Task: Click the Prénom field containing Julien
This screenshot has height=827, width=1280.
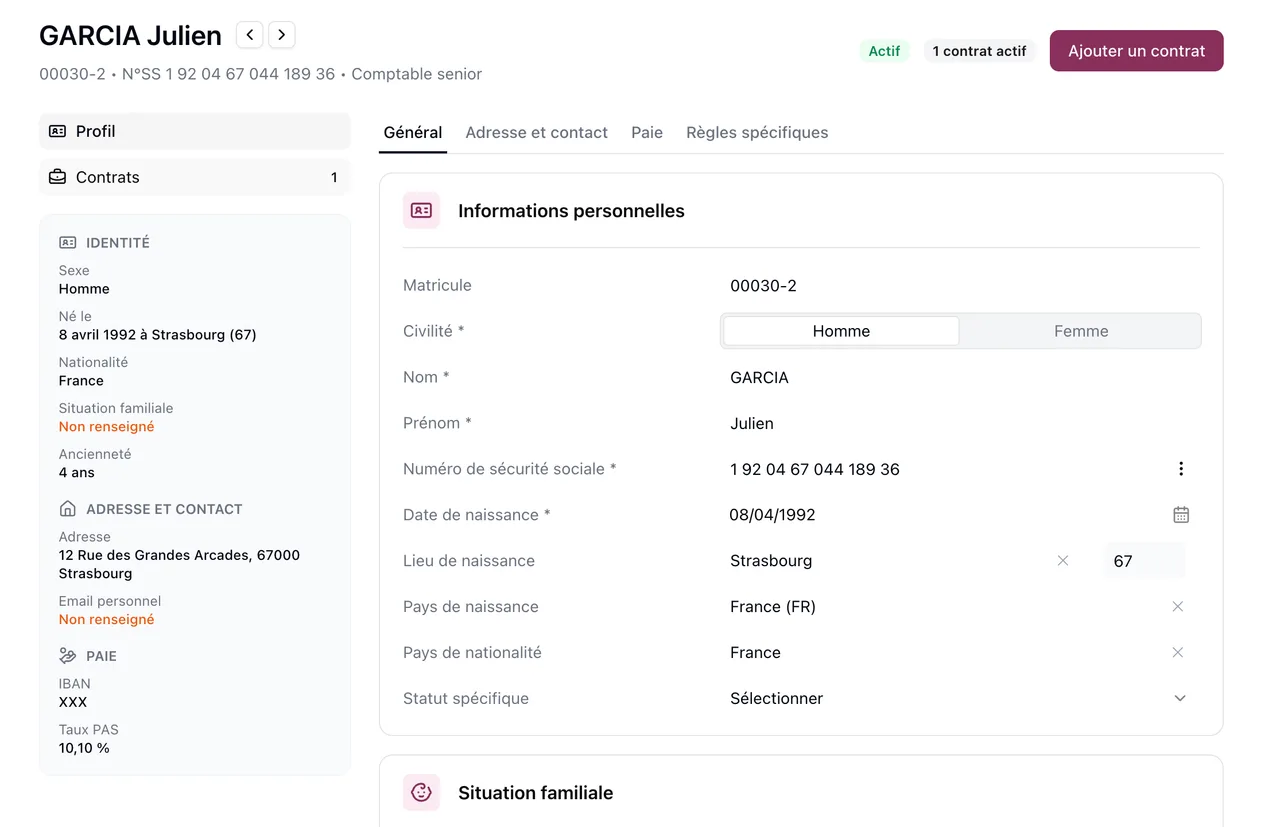Action: (x=960, y=424)
